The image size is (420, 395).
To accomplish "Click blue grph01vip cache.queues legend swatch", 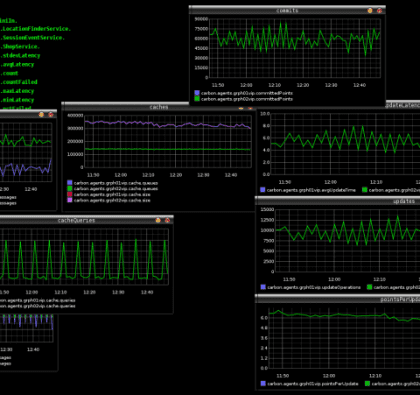I will click(70, 183).
